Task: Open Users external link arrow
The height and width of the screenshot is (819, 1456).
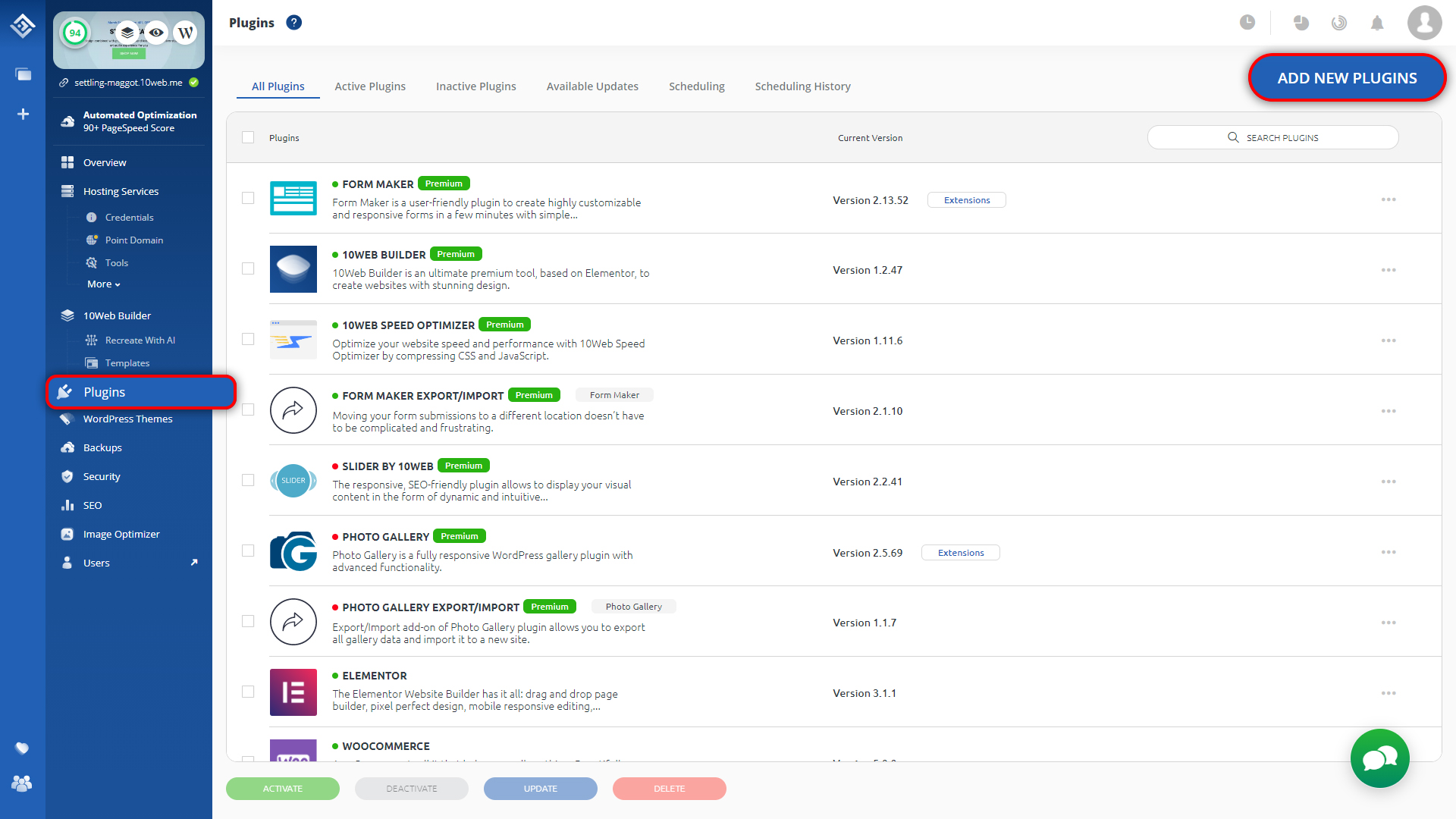Action: [x=194, y=562]
